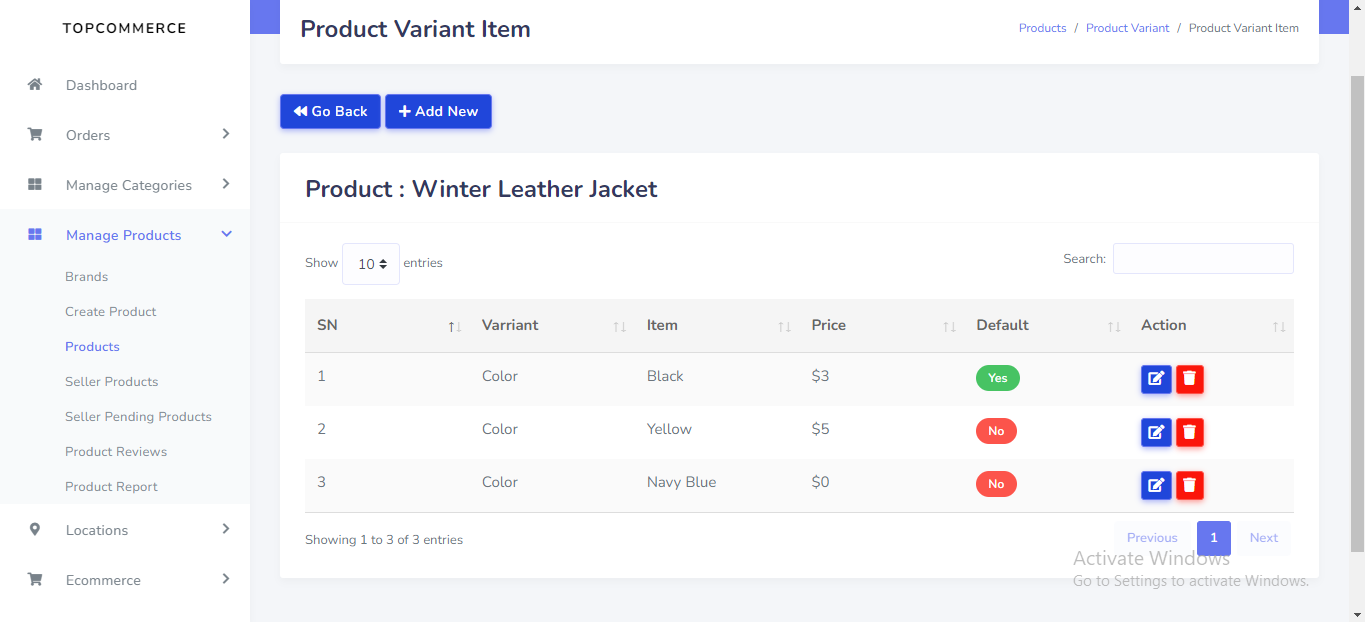Open the Brands submenu item
Viewport: 1365px width, 622px height.
coord(86,276)
